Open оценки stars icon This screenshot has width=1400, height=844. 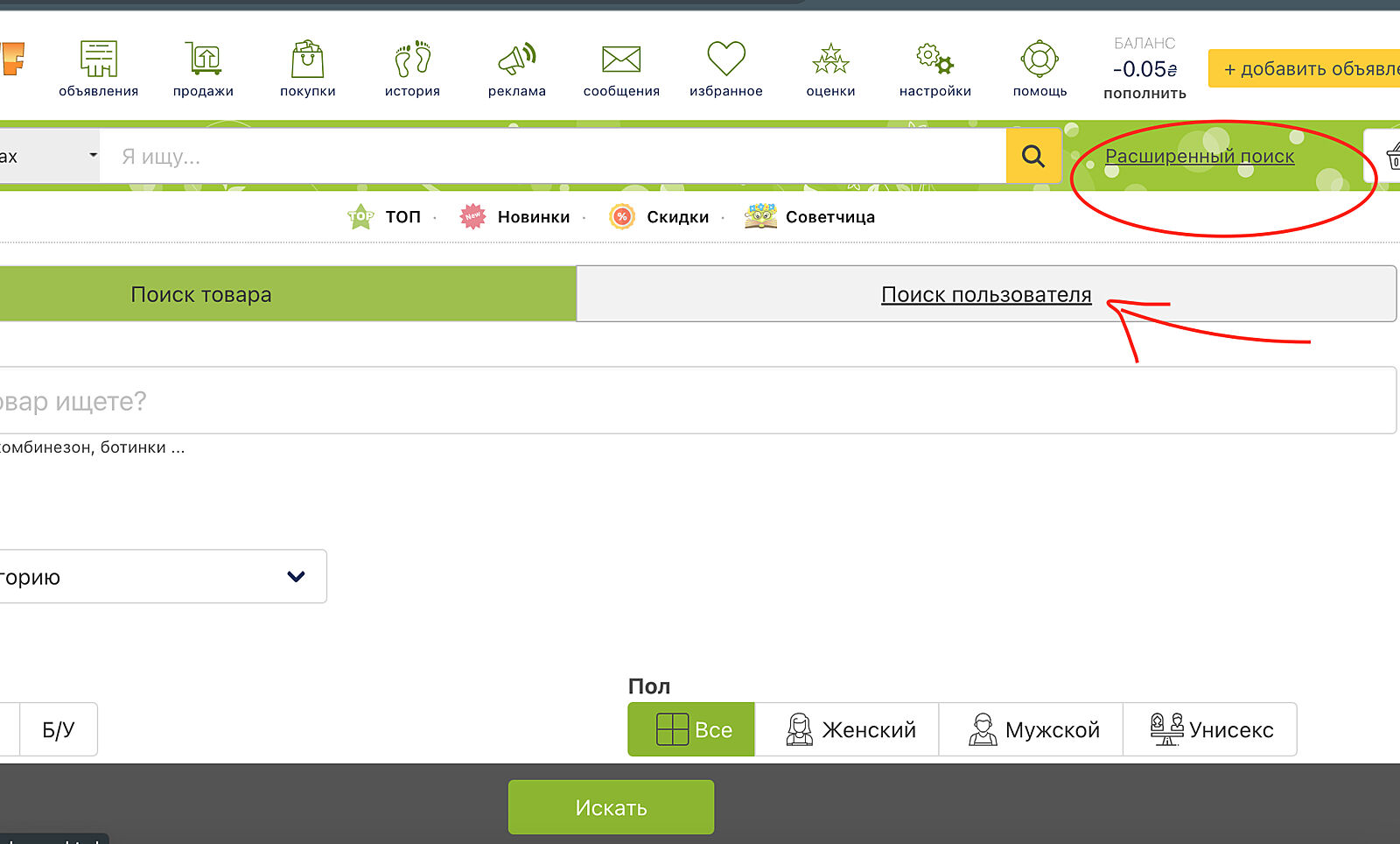click(830, 60)
